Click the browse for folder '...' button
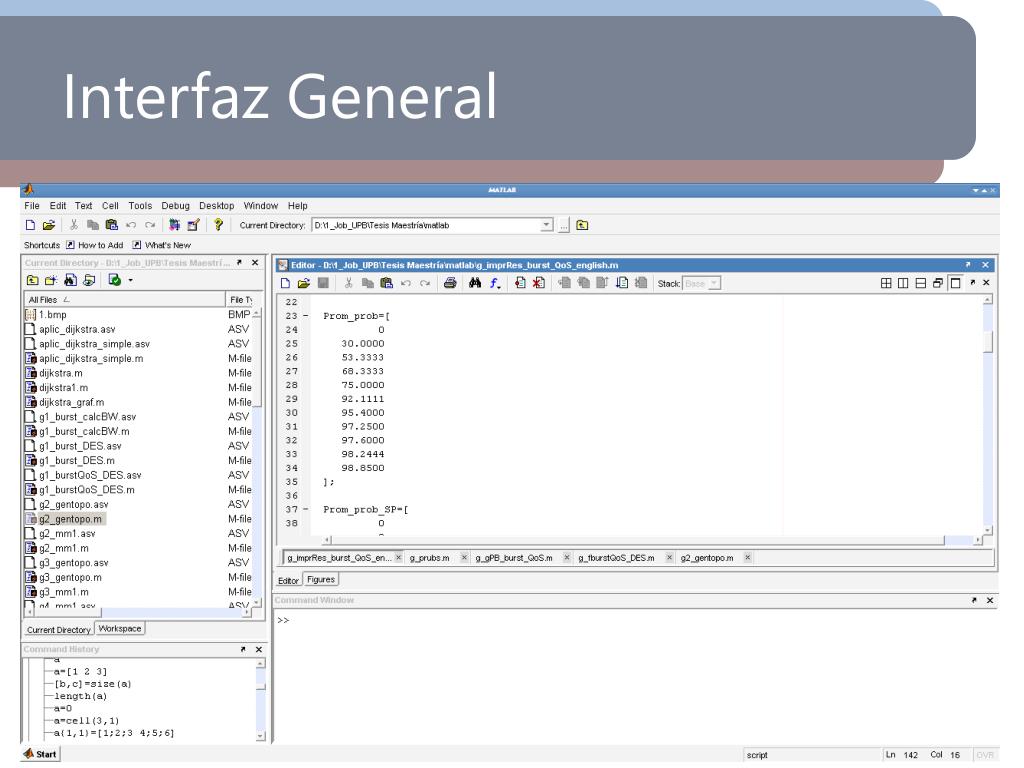This screenshot has width=1024, height=768. pyautogui.click(x=564, y=225)
